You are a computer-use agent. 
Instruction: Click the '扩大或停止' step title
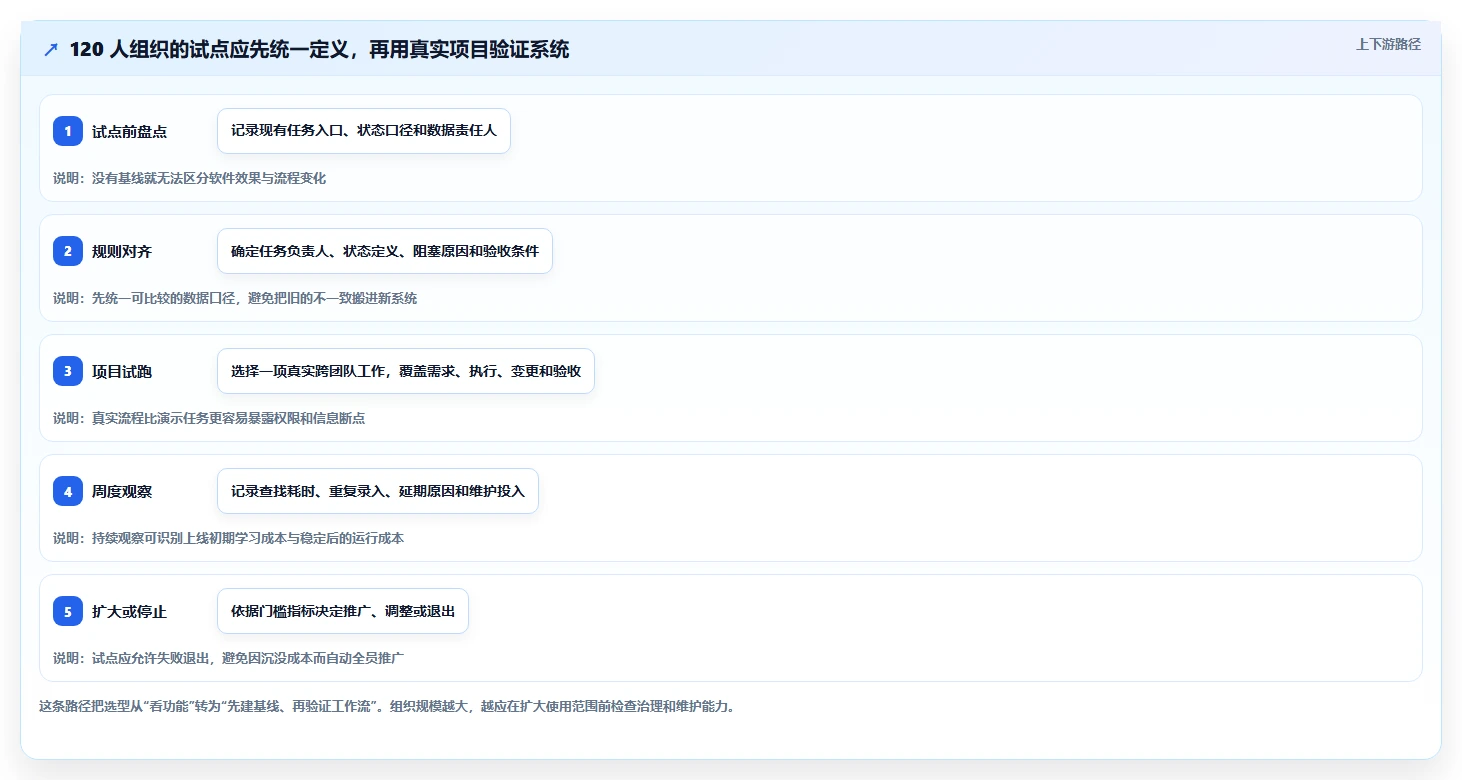click(x=129, y=612)
